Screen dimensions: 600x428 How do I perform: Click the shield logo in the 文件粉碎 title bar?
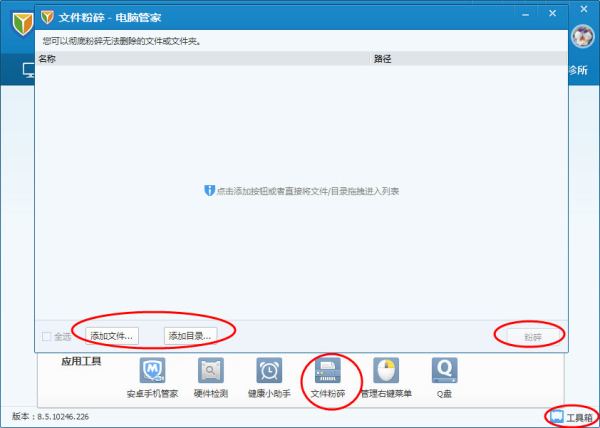pos(47,17)
